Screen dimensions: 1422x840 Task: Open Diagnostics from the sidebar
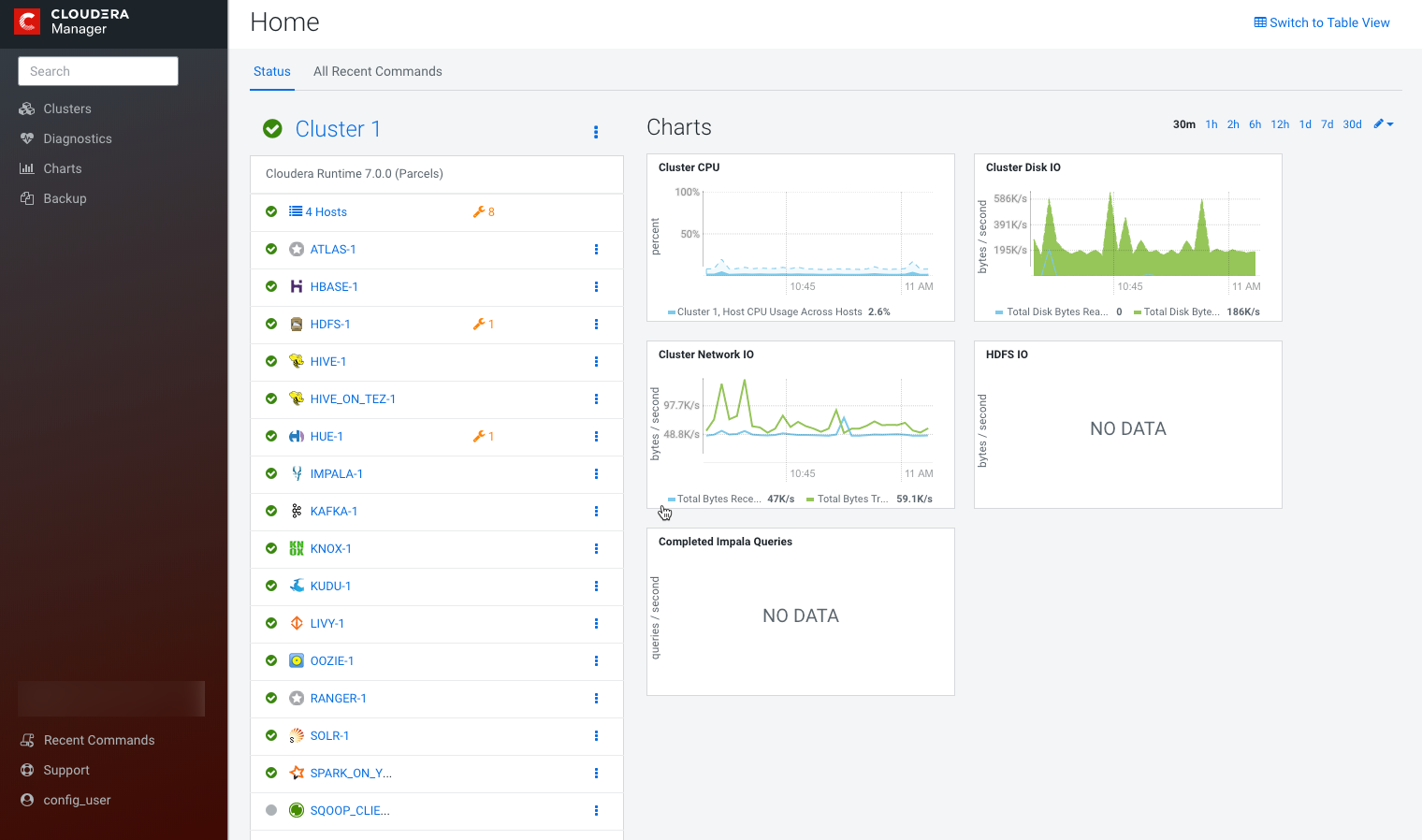coord(77,138)
